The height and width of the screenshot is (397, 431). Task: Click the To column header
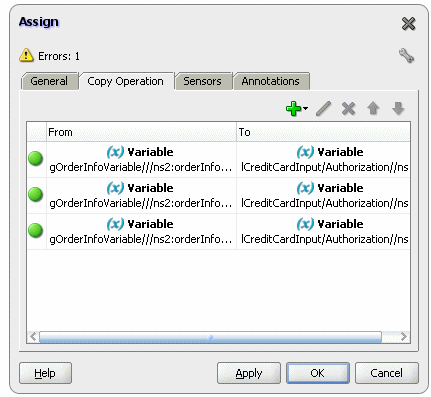click(x=323, y=132)
